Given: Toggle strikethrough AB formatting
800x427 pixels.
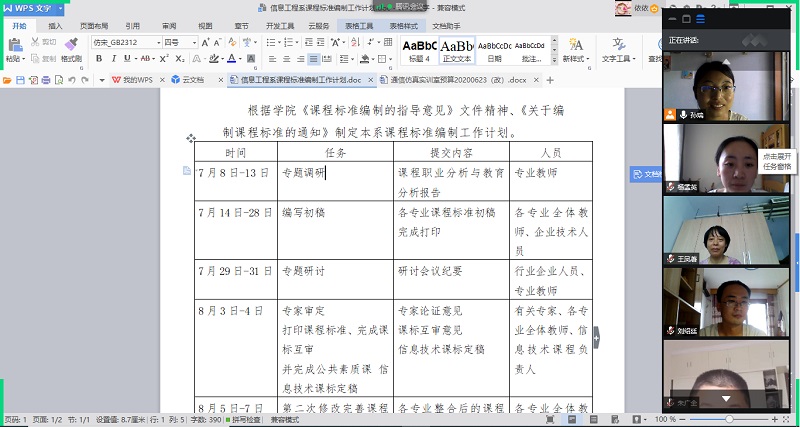Looking at the screenshot, I should 145,59.
